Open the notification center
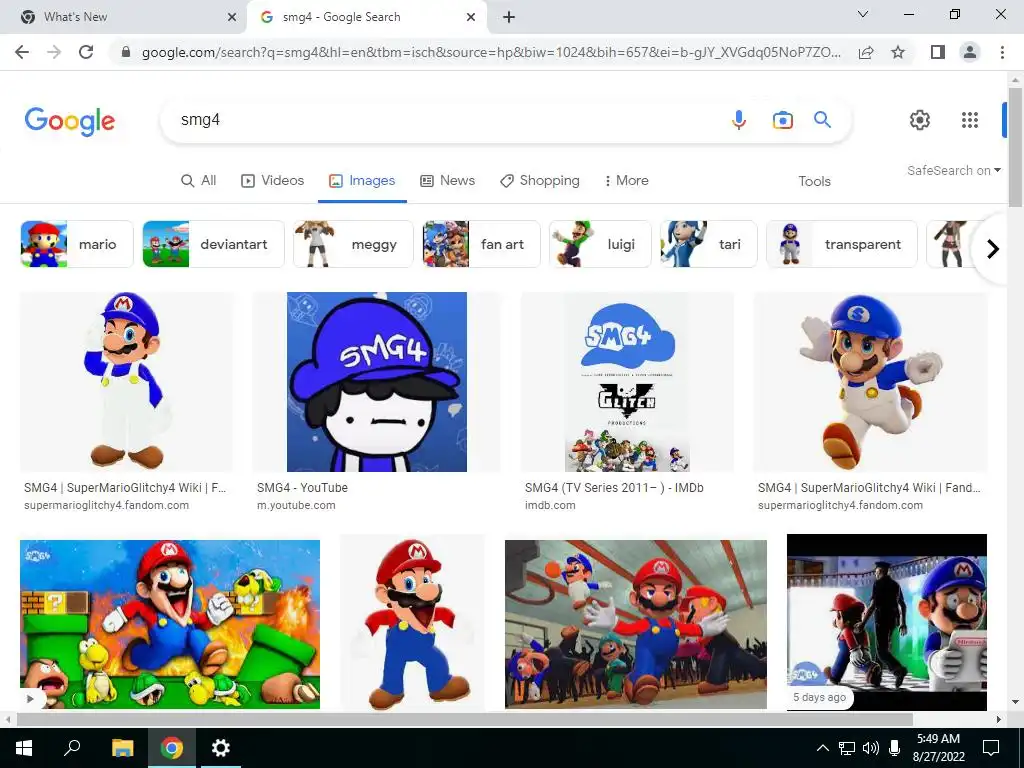This screenshot has height=768, width=1024. (991, 748)
